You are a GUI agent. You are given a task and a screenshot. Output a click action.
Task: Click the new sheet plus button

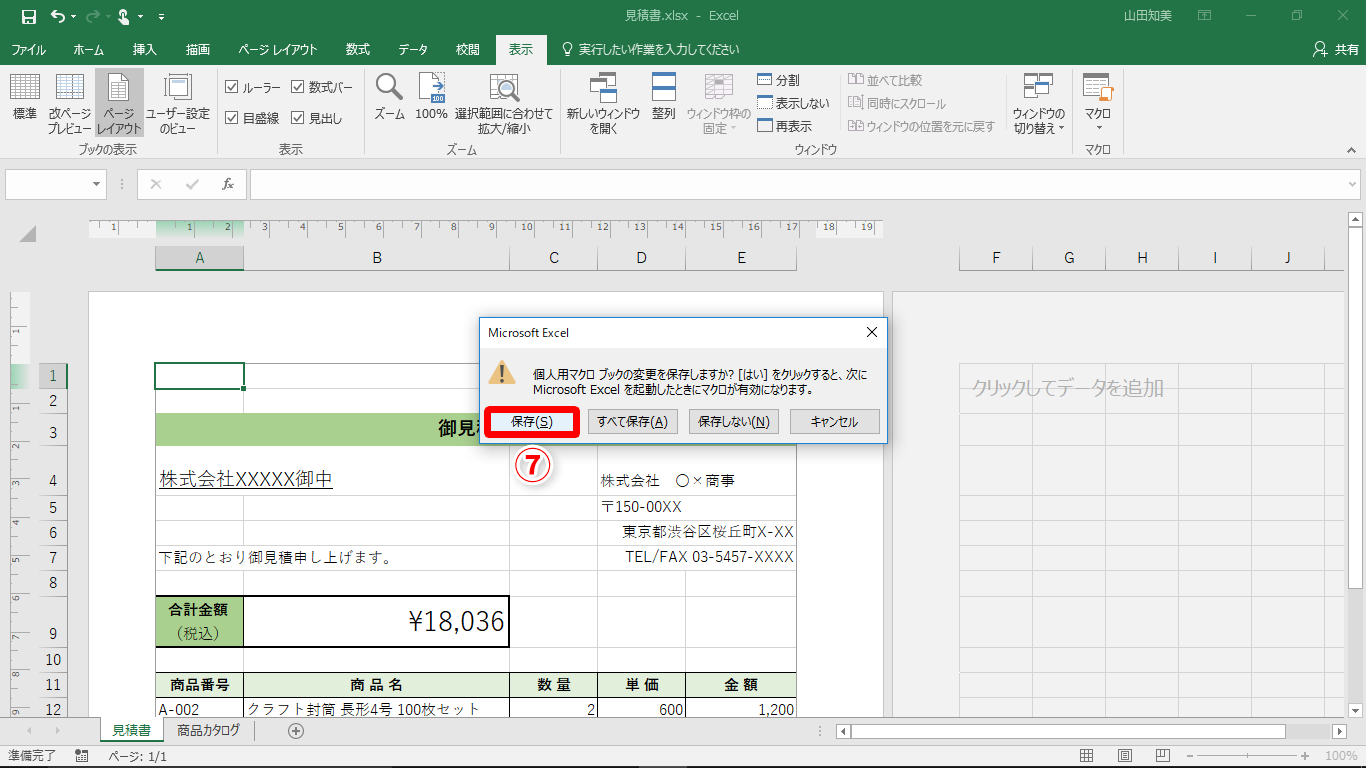coord(296,731)
